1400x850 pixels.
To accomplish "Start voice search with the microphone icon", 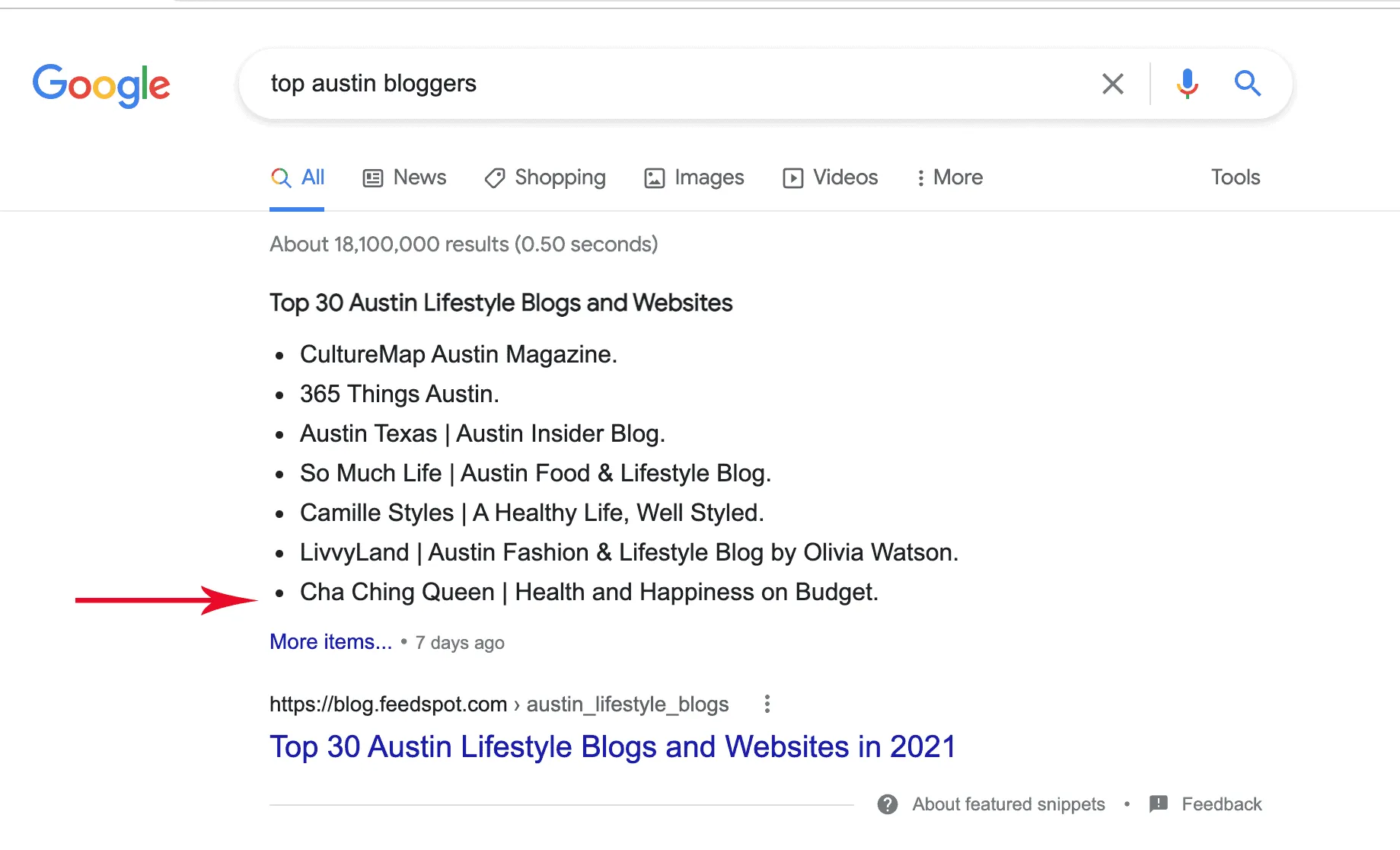I will [1187, 84].
